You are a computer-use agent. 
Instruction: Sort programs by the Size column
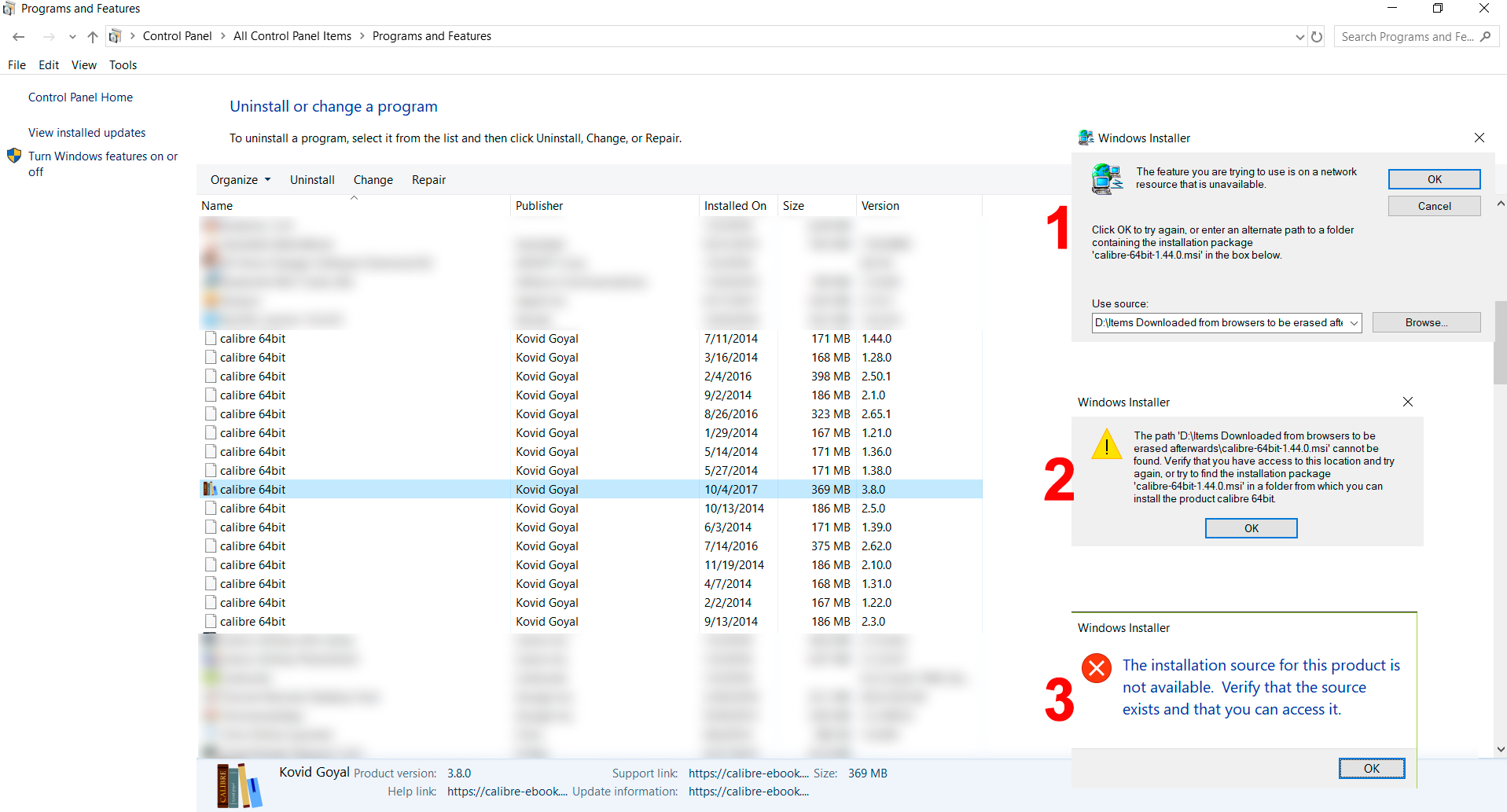(817, 206)
